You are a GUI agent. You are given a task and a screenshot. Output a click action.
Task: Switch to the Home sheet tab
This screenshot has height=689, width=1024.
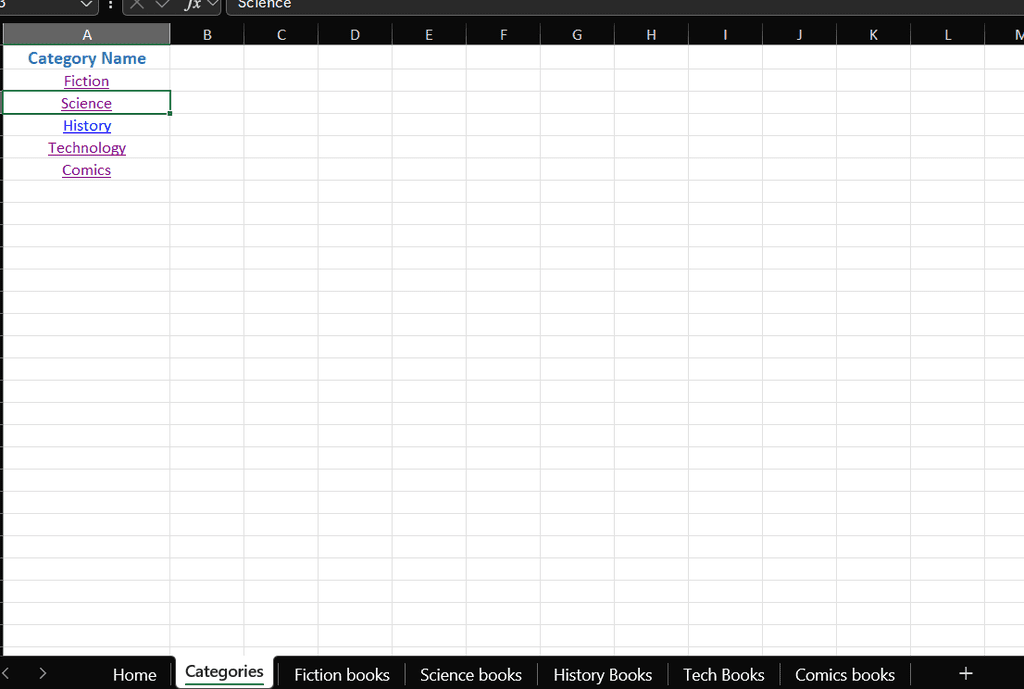[135, 674]
